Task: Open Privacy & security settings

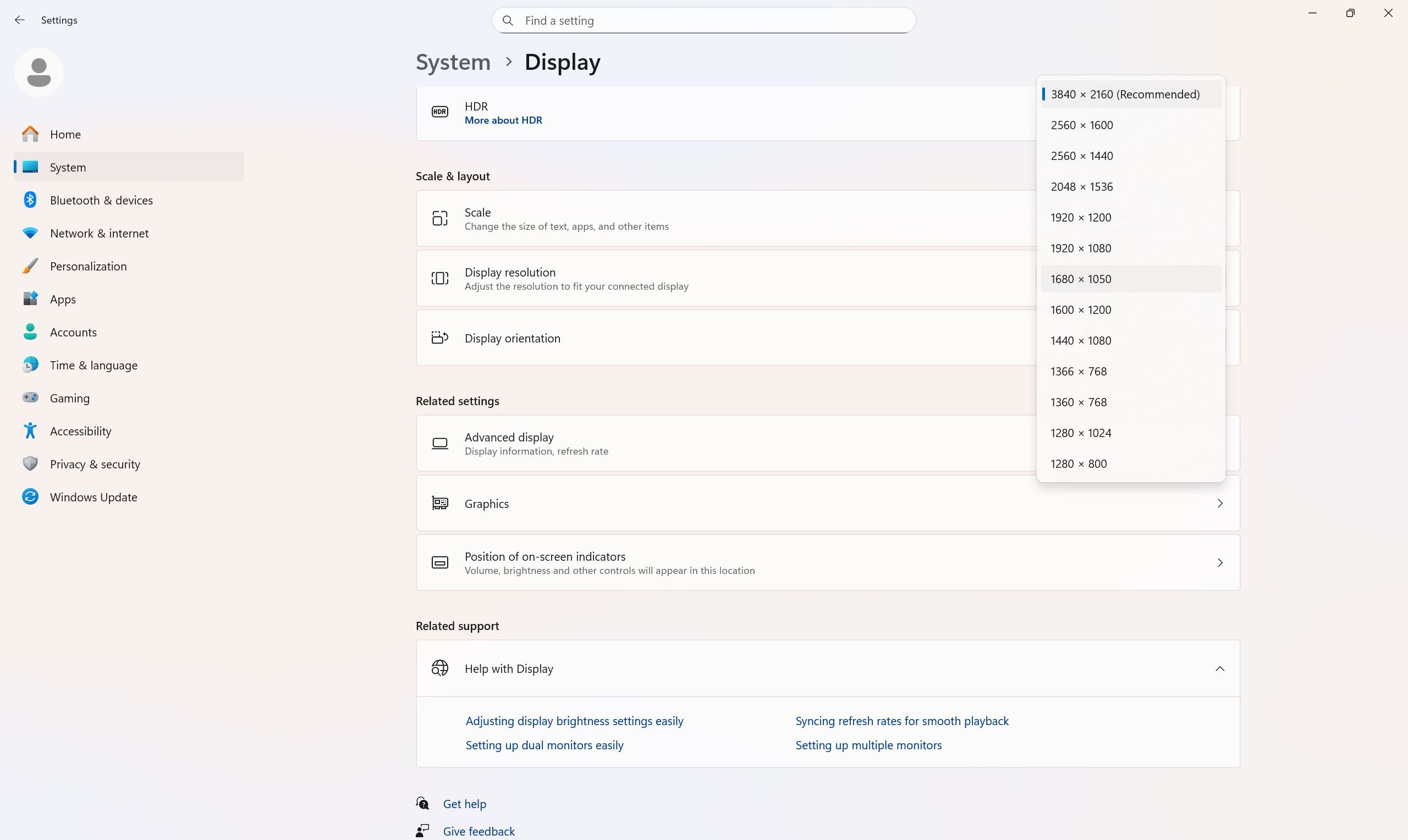Action: tap(95, 464)
